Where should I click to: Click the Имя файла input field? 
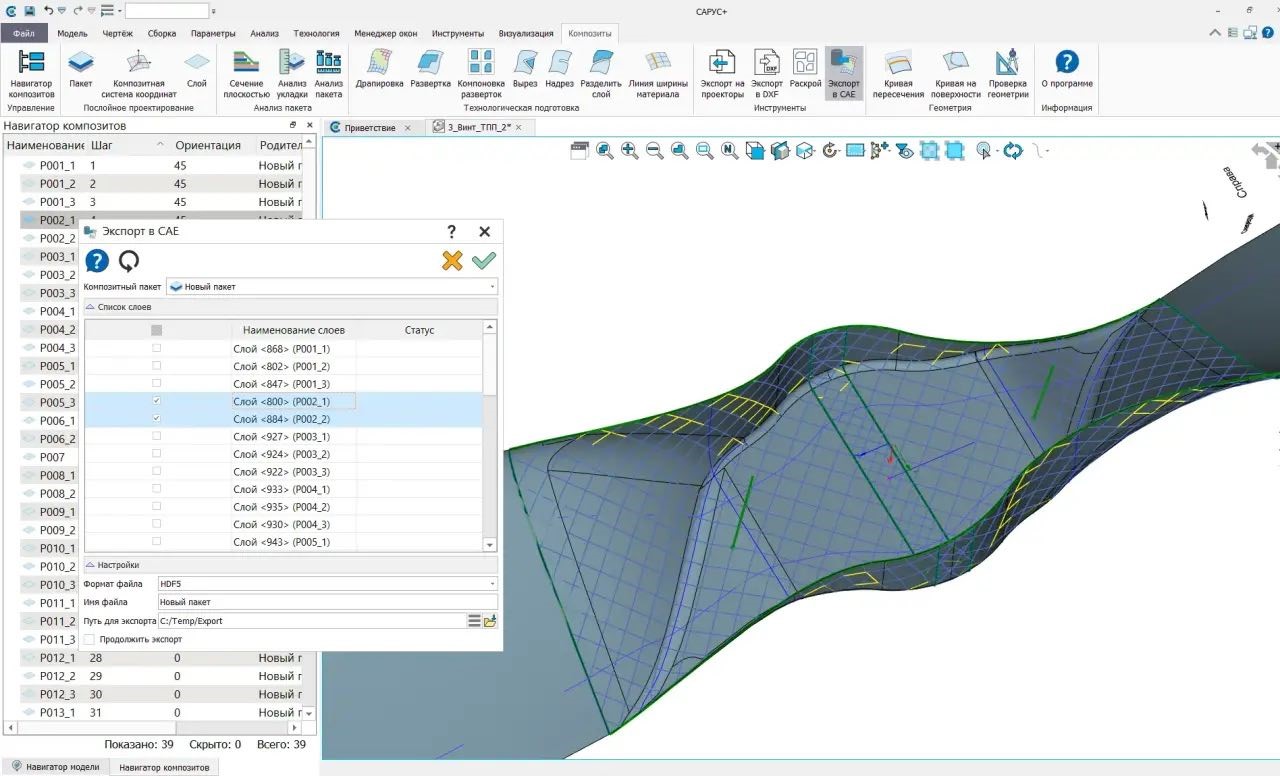tap(327, 602)
